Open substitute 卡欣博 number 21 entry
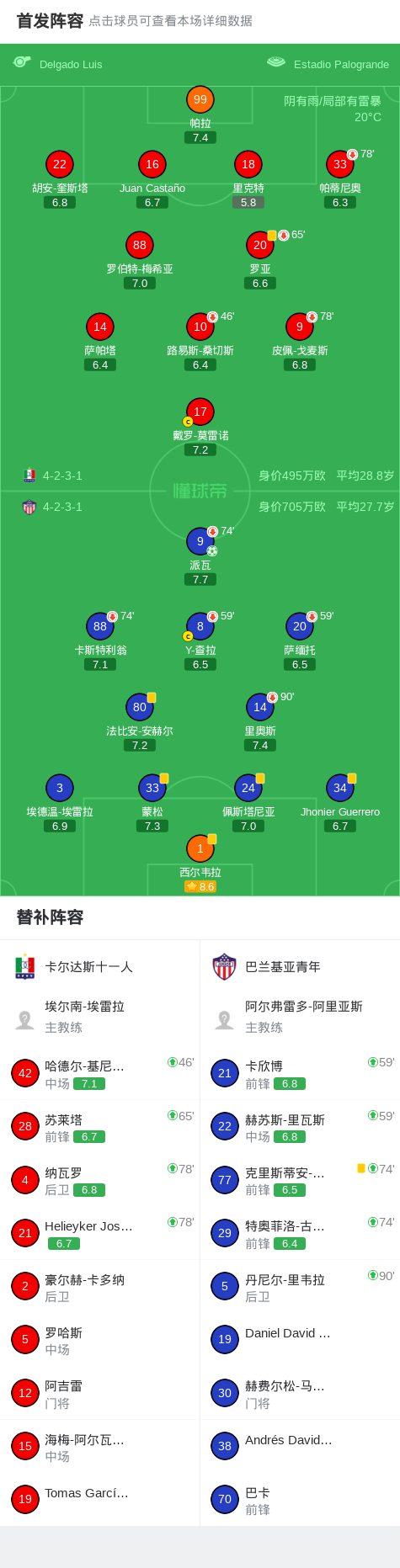 (x=300, y=1073)
